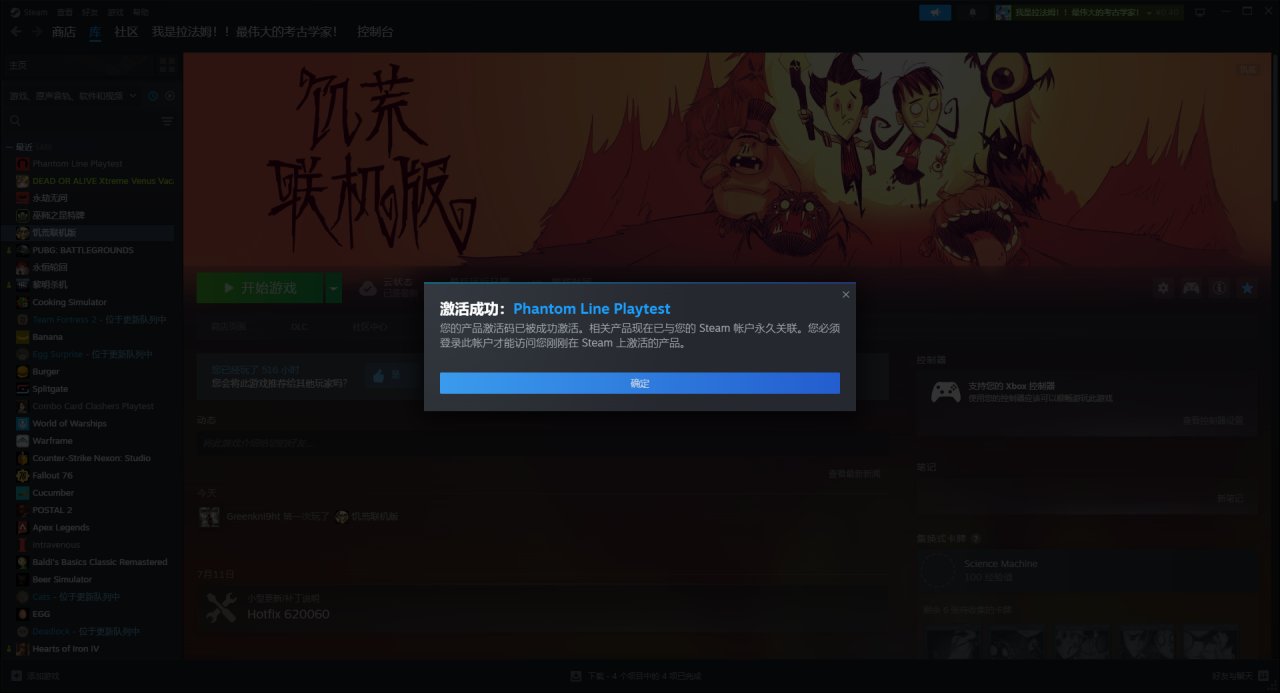The width and height of the screenshot is (1280, 693).
Task: Click 添加游戏 at the bottom left
Action: point(36,676)
